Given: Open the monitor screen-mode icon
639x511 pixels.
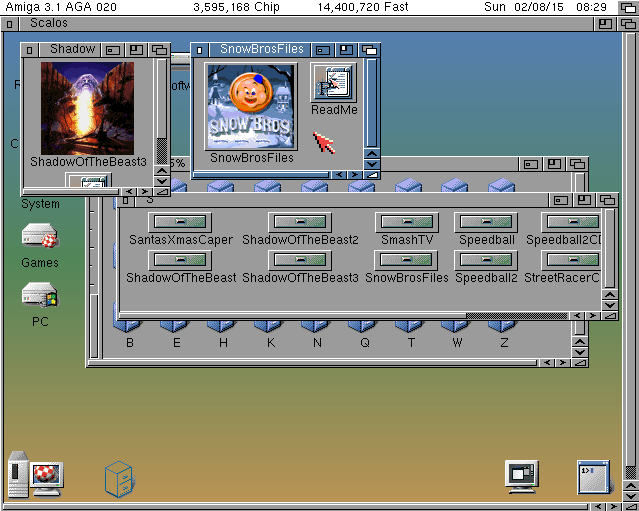Looking at the screenshot, I should 522,477.
